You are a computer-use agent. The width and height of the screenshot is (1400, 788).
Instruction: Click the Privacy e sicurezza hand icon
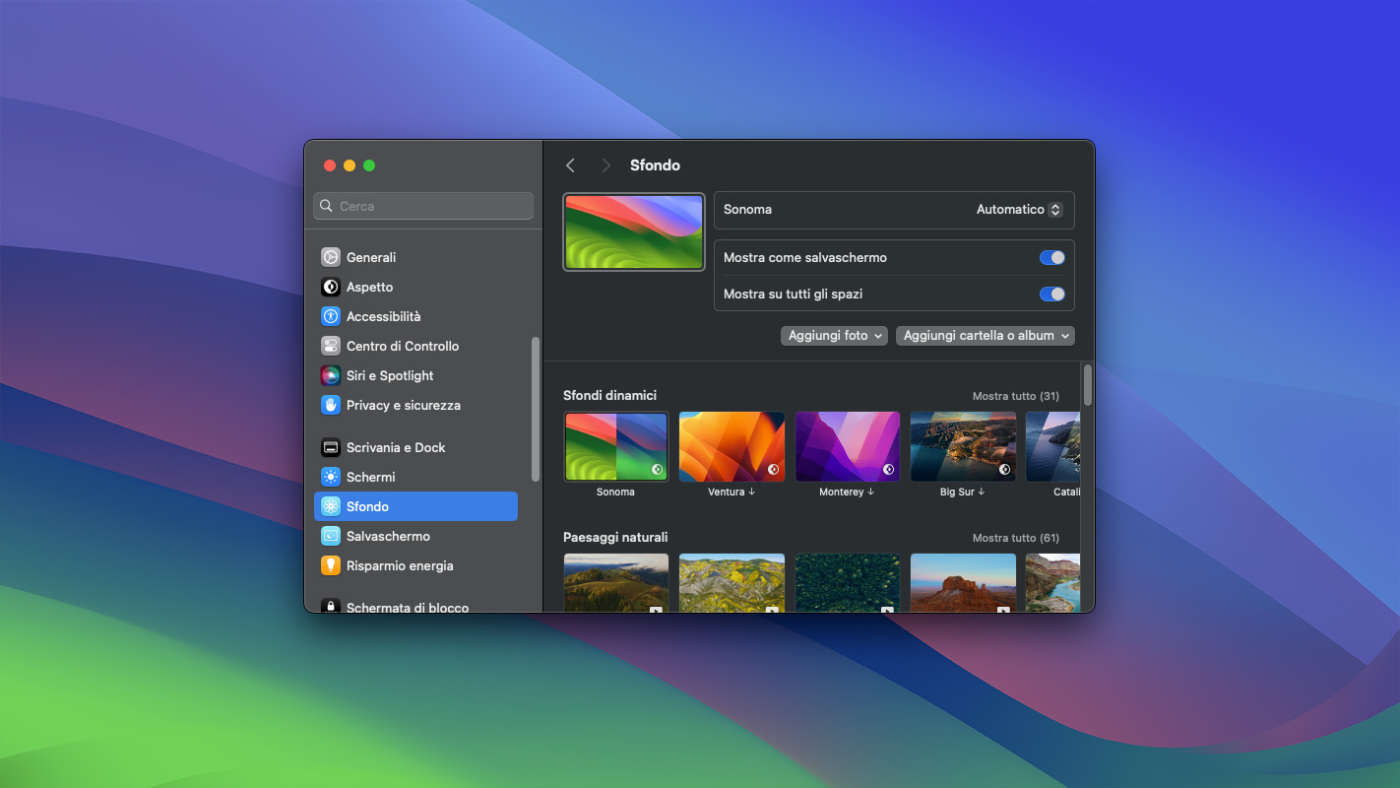pyautogui.click(x=330, y=405)
